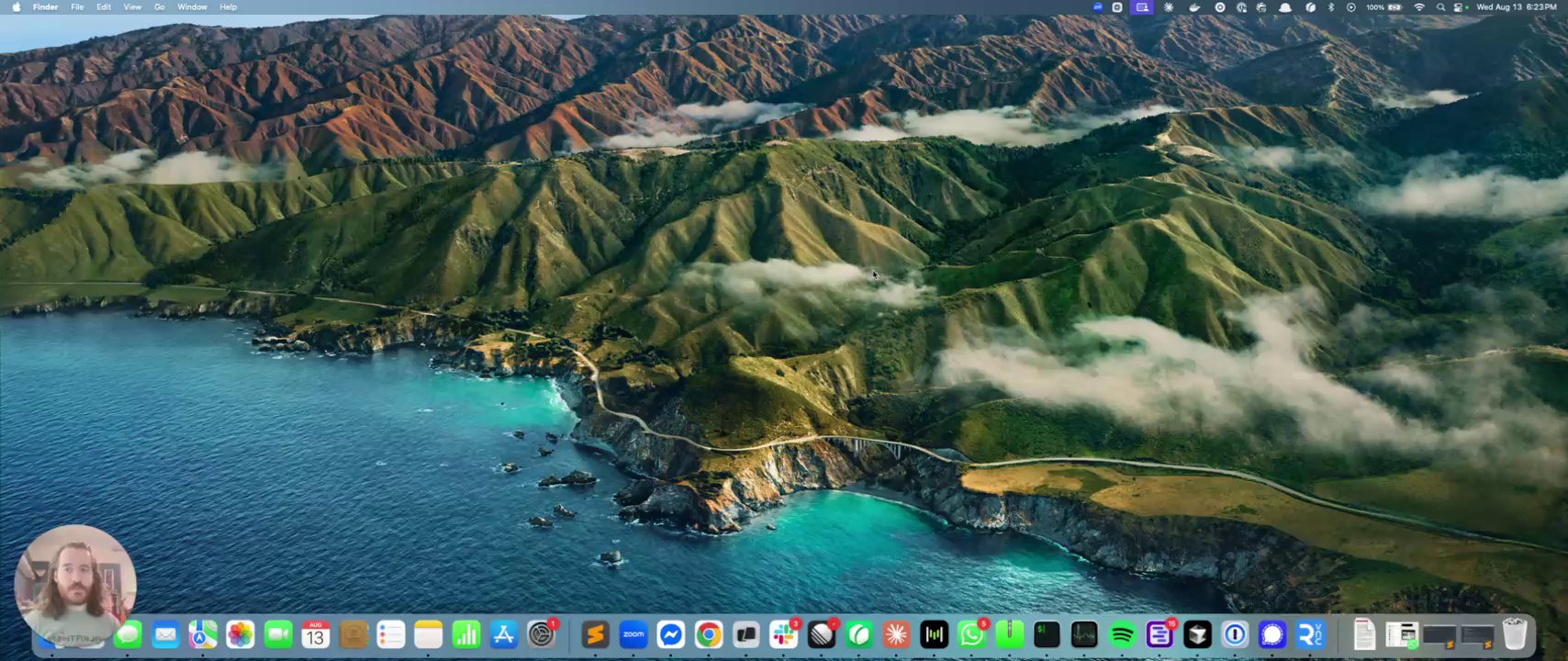Open the Finder application menu

(46, 7)
